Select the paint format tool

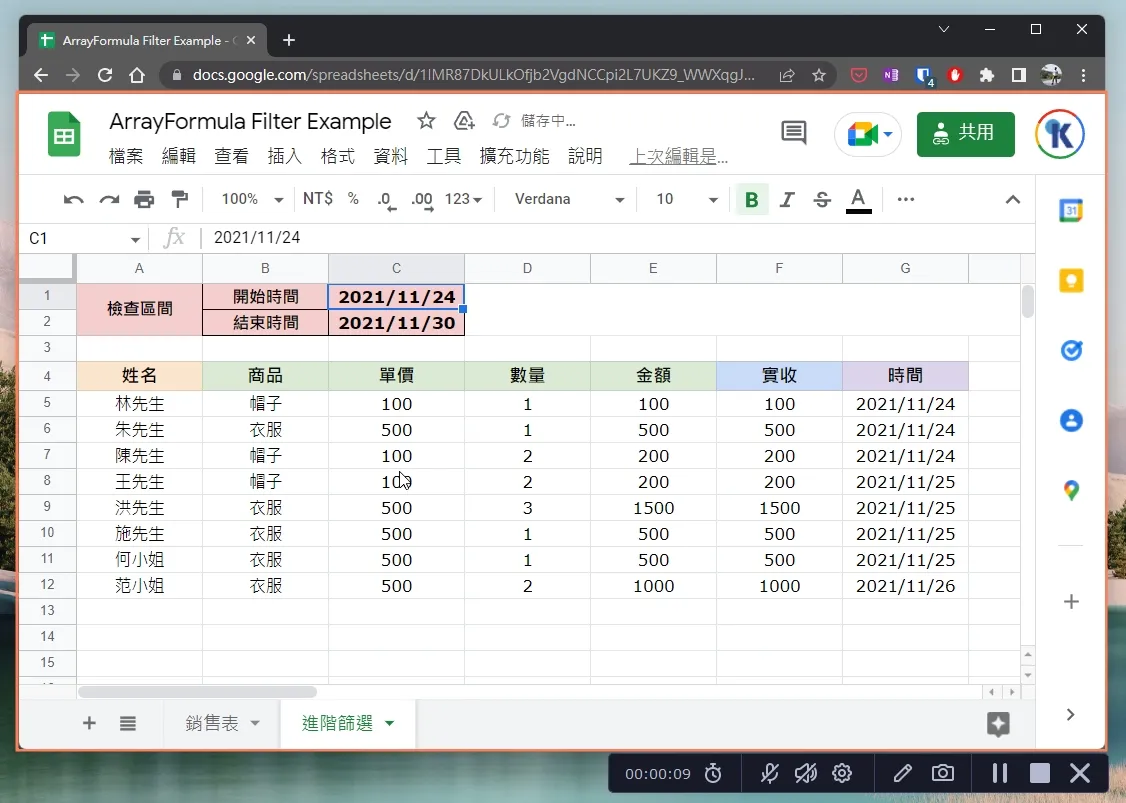tap(180, 200)
